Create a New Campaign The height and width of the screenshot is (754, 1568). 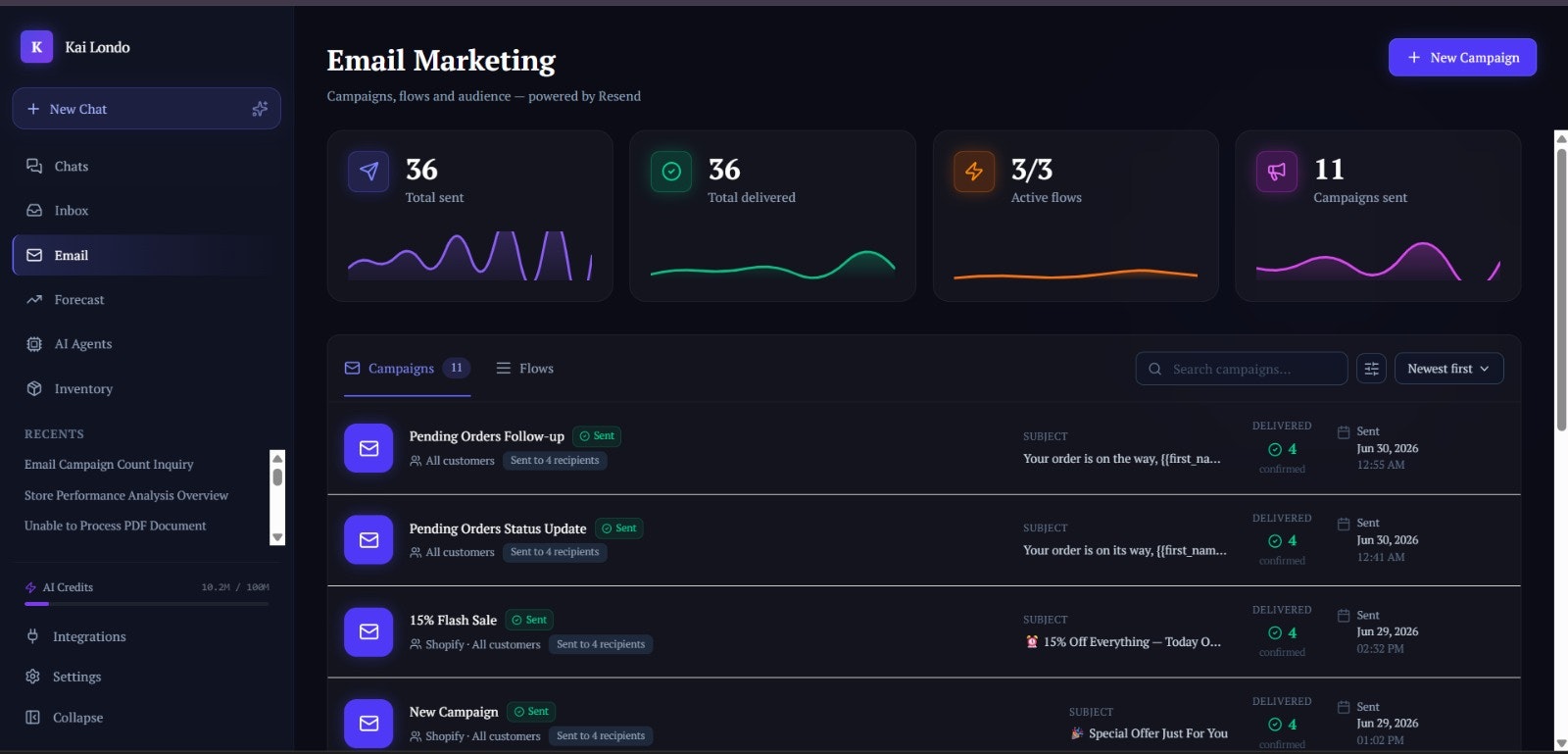point(1462,58)
